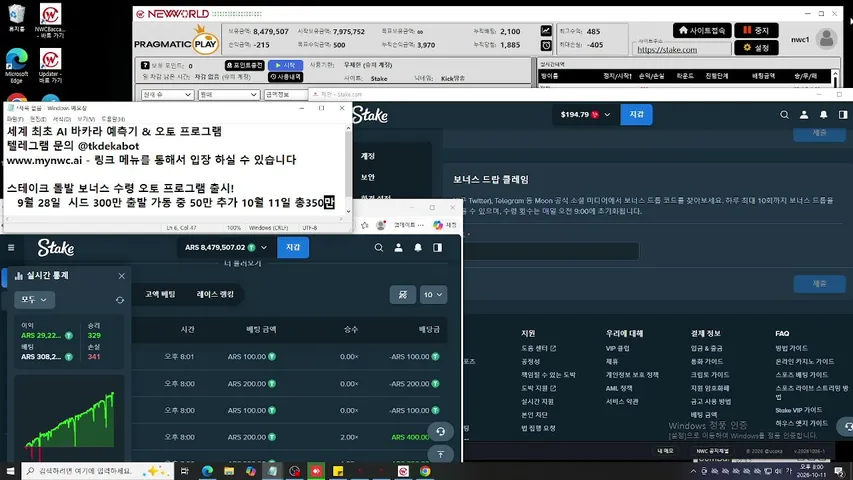Open the 모두 filter dropdown in stats
This screenshot has height=480, width=853.
[x=34, y=300]
